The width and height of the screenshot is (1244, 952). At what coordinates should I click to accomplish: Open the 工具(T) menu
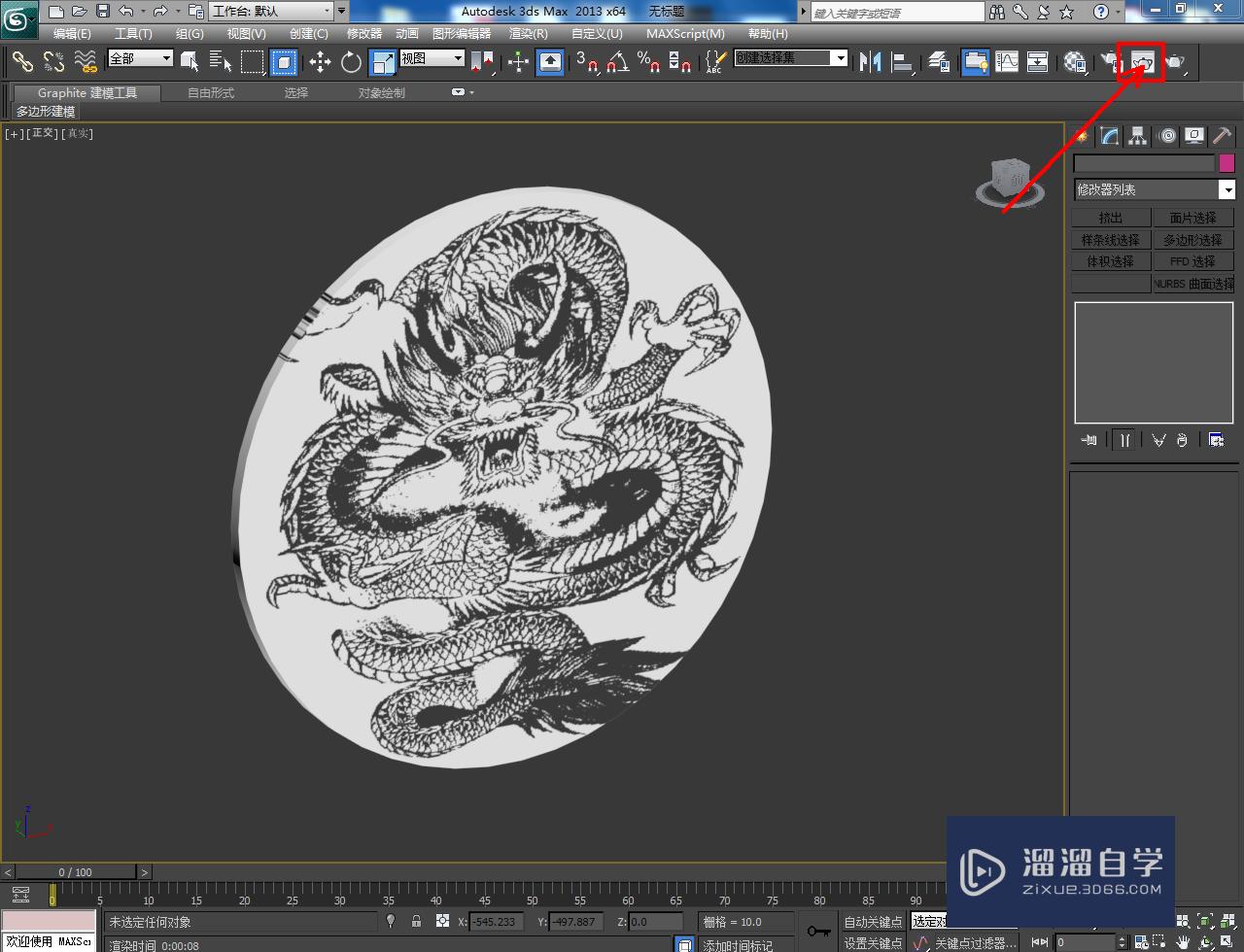pos(133,33)
